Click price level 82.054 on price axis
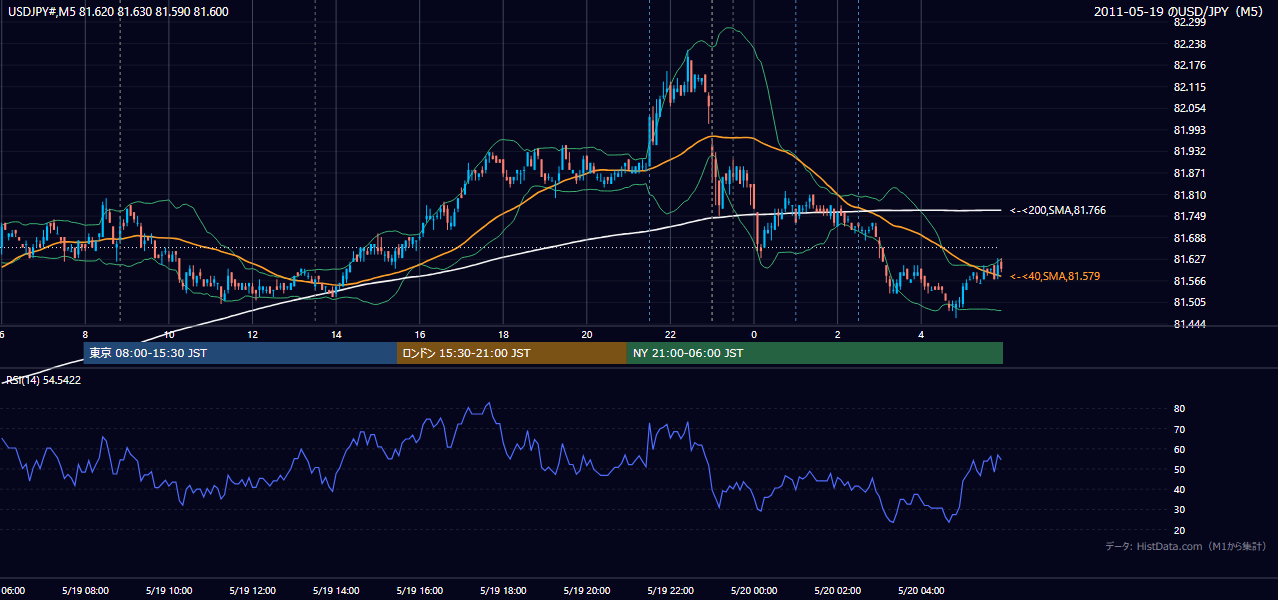This screenshot has width=1278, height=600. tap(1189, 108)
